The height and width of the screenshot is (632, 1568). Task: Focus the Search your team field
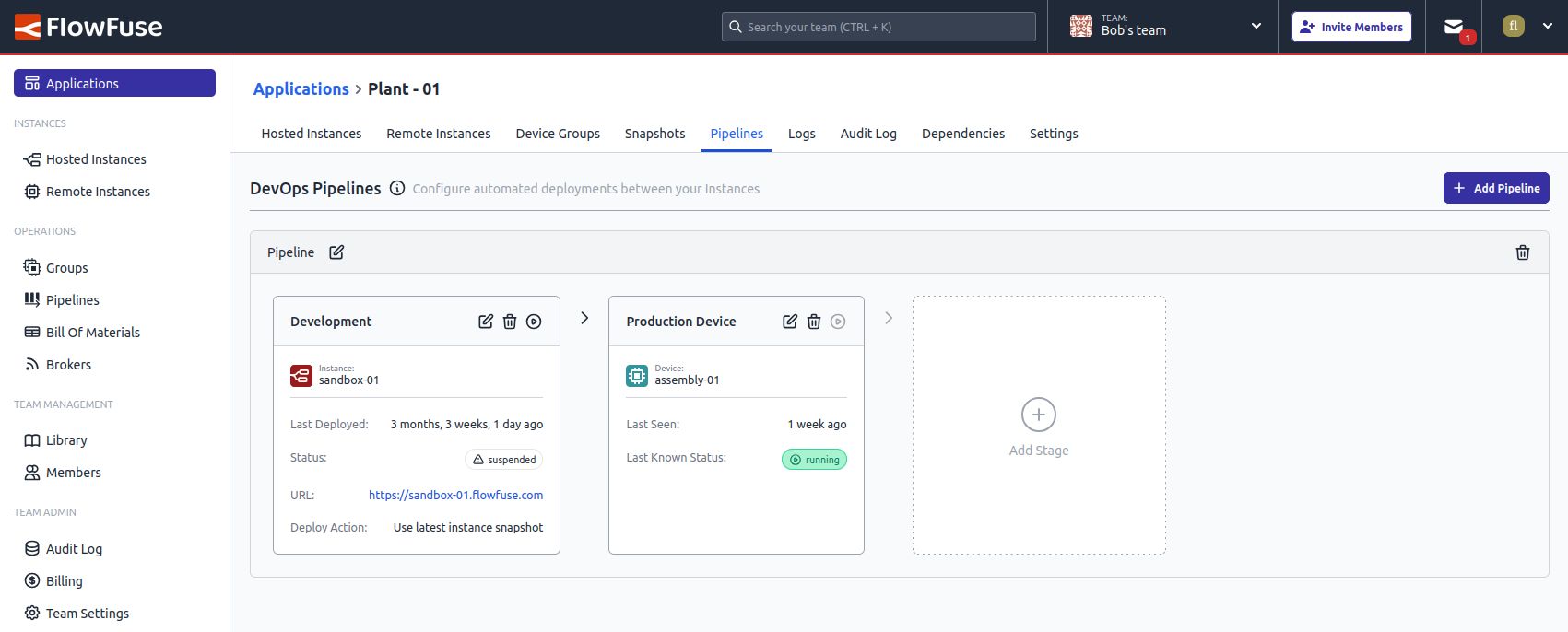point(878,27)
